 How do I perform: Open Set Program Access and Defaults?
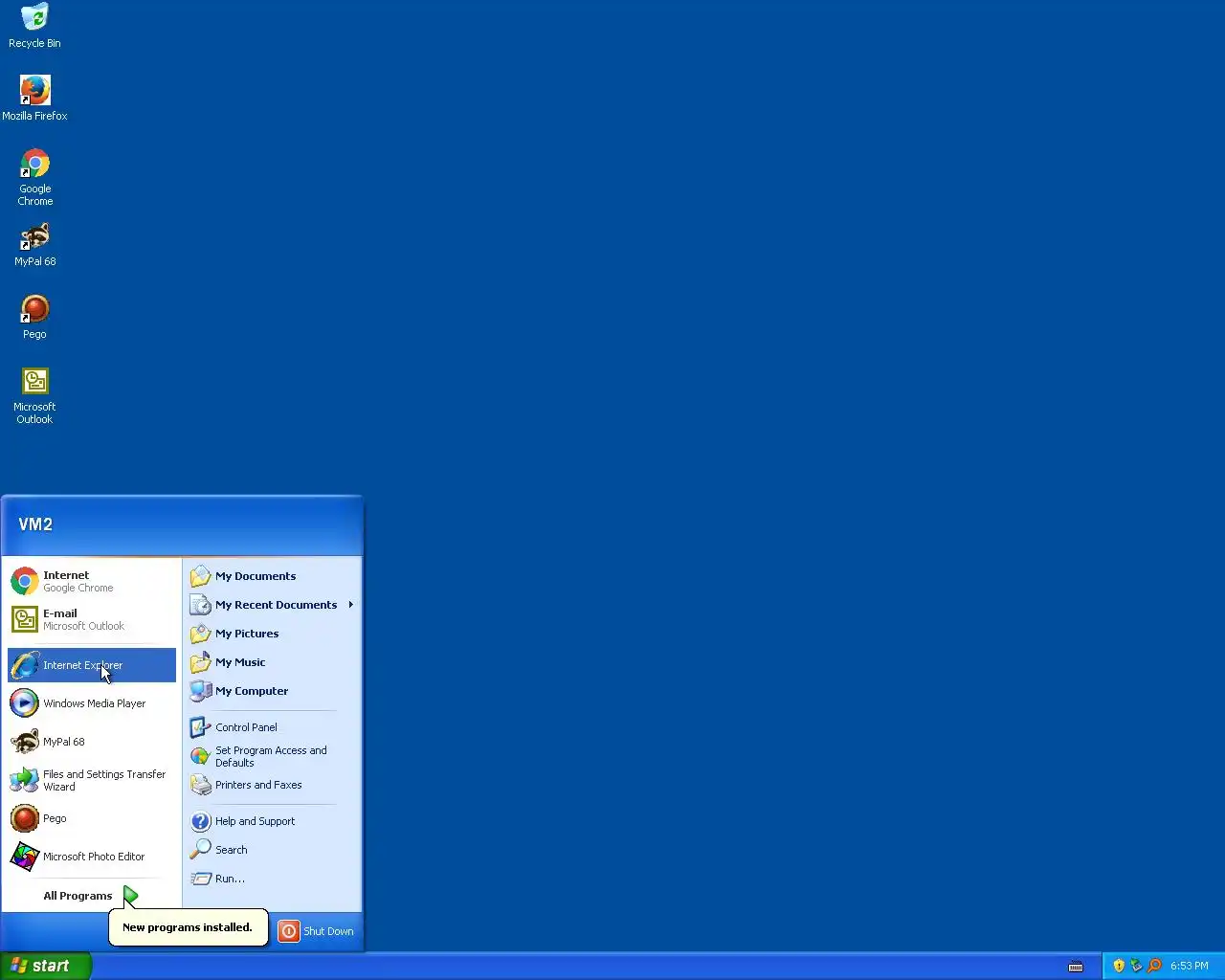tap(272, 756)
